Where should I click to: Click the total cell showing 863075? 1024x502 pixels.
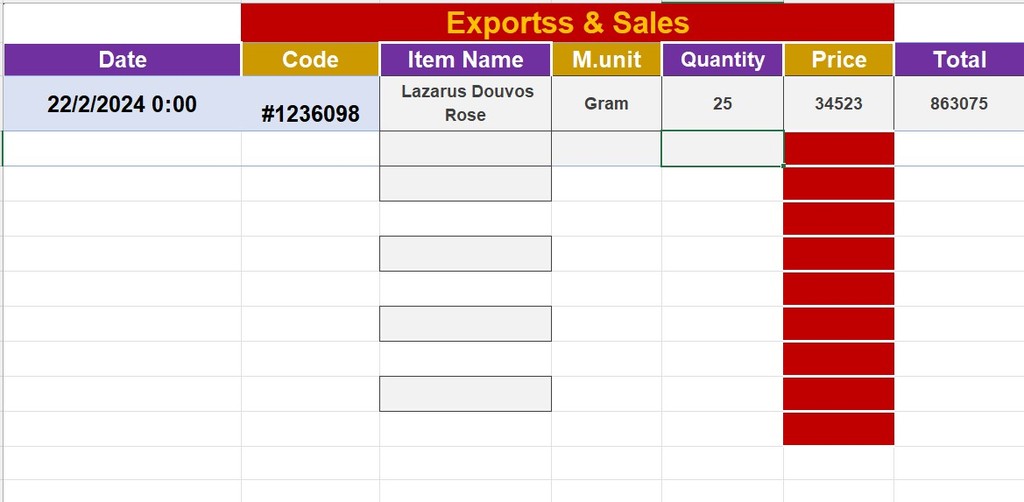click(959, 104)
